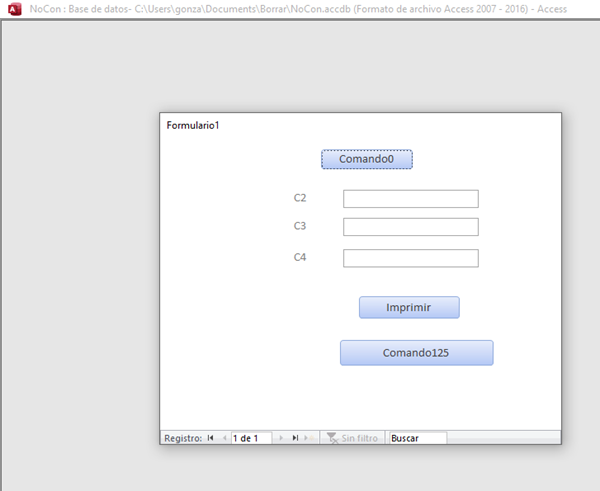Go to next record arrow
The height and width of the screenshot is (491, 600).
pos(282,438)
